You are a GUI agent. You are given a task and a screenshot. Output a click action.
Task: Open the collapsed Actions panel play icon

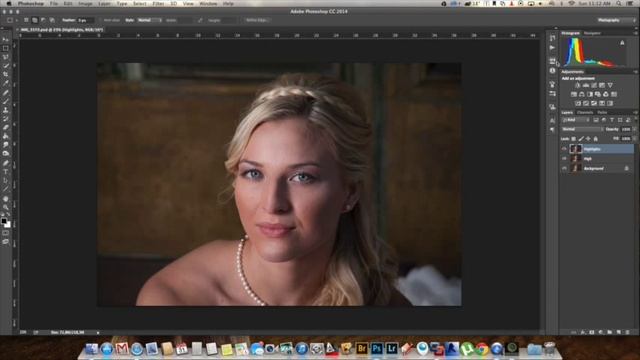552,48
